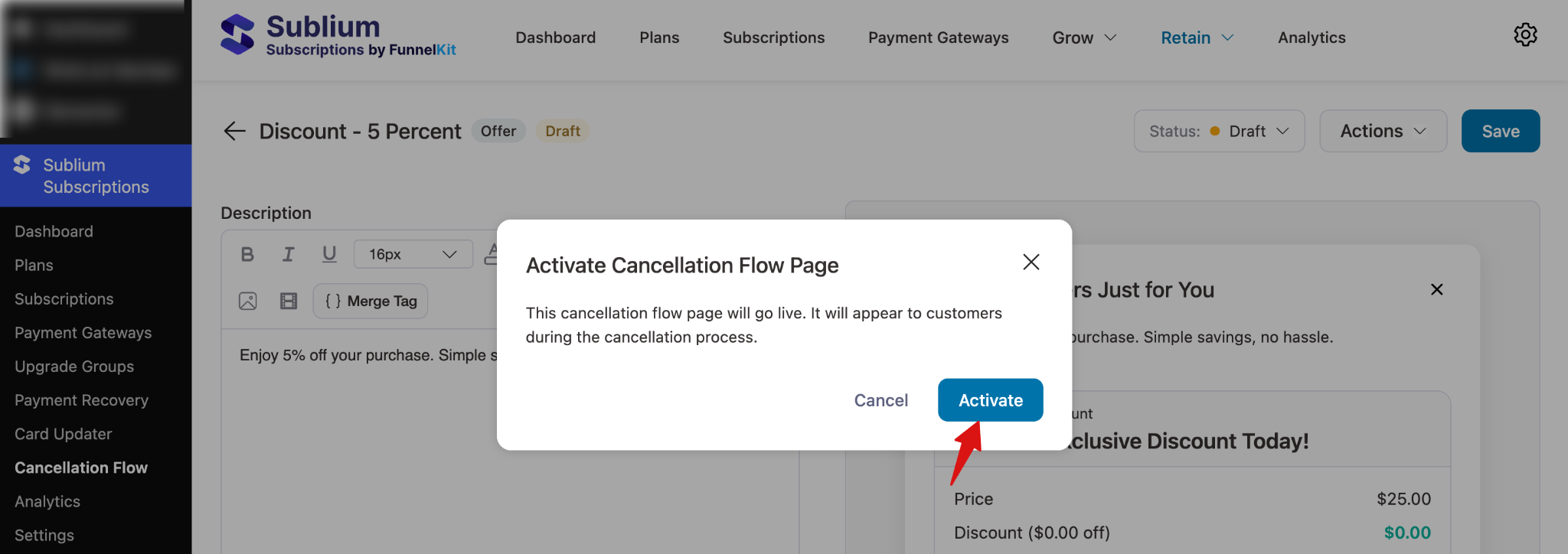Insert a Merge Tag
Image resolution: width=1568 pixels, height=554 pixels.
coord(371,301)
